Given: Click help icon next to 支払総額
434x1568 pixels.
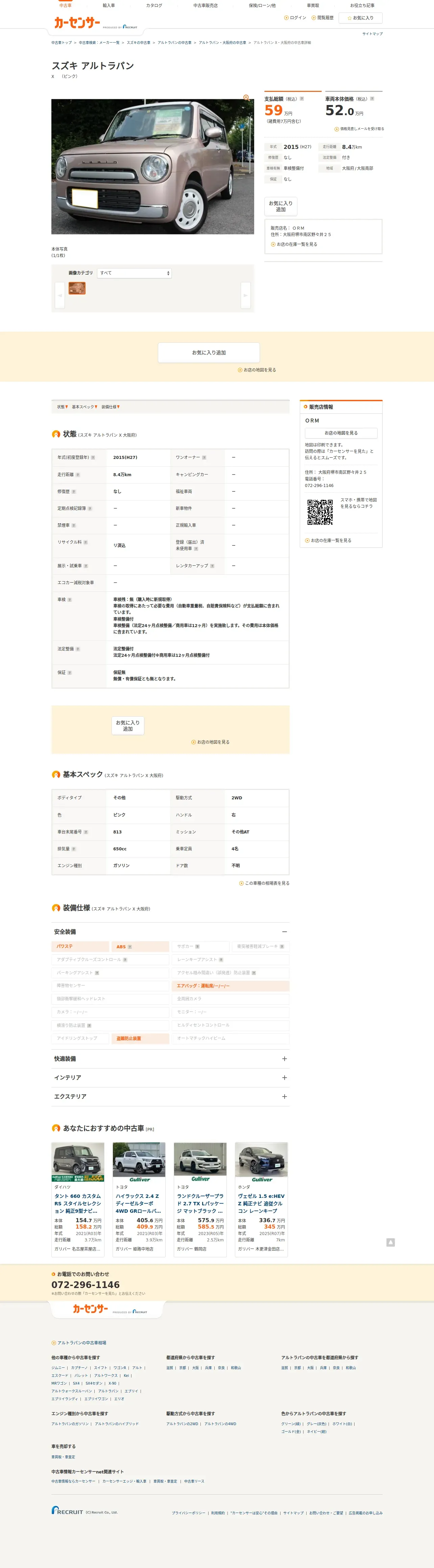Looking at the screenshot, I should coord(302,99).
